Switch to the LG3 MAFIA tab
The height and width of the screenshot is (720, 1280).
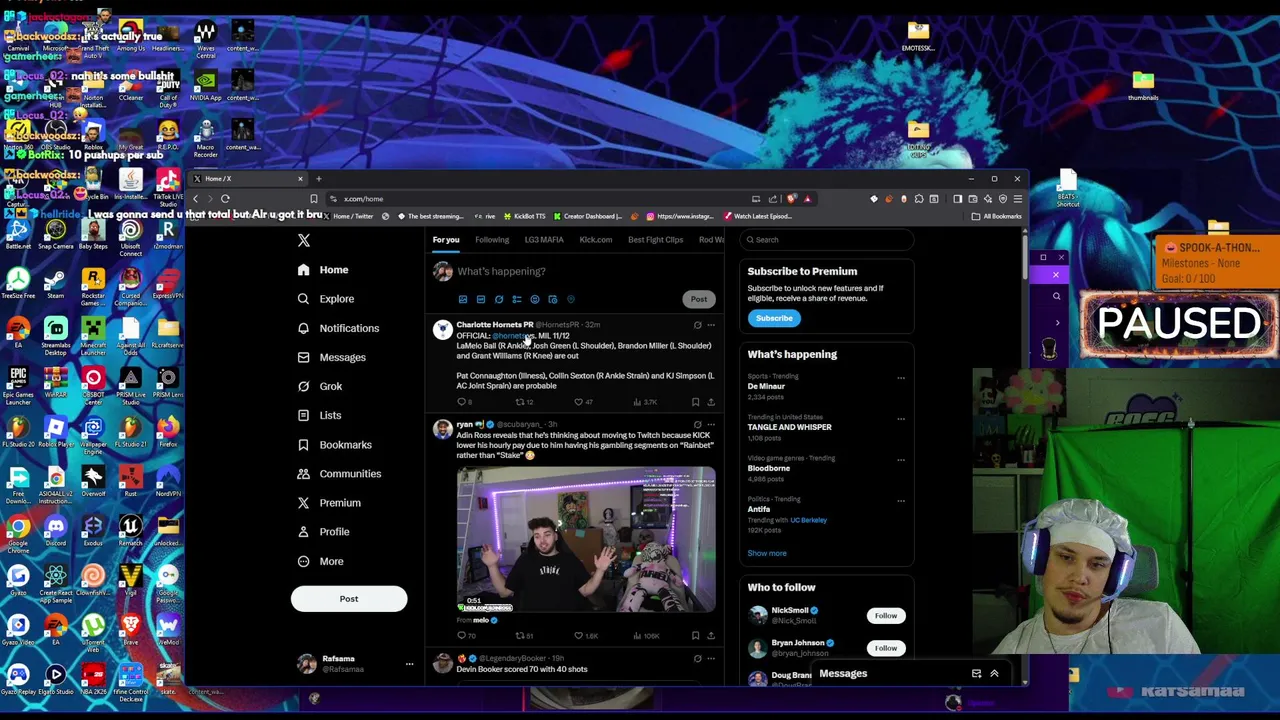click(x=544, y=240)
